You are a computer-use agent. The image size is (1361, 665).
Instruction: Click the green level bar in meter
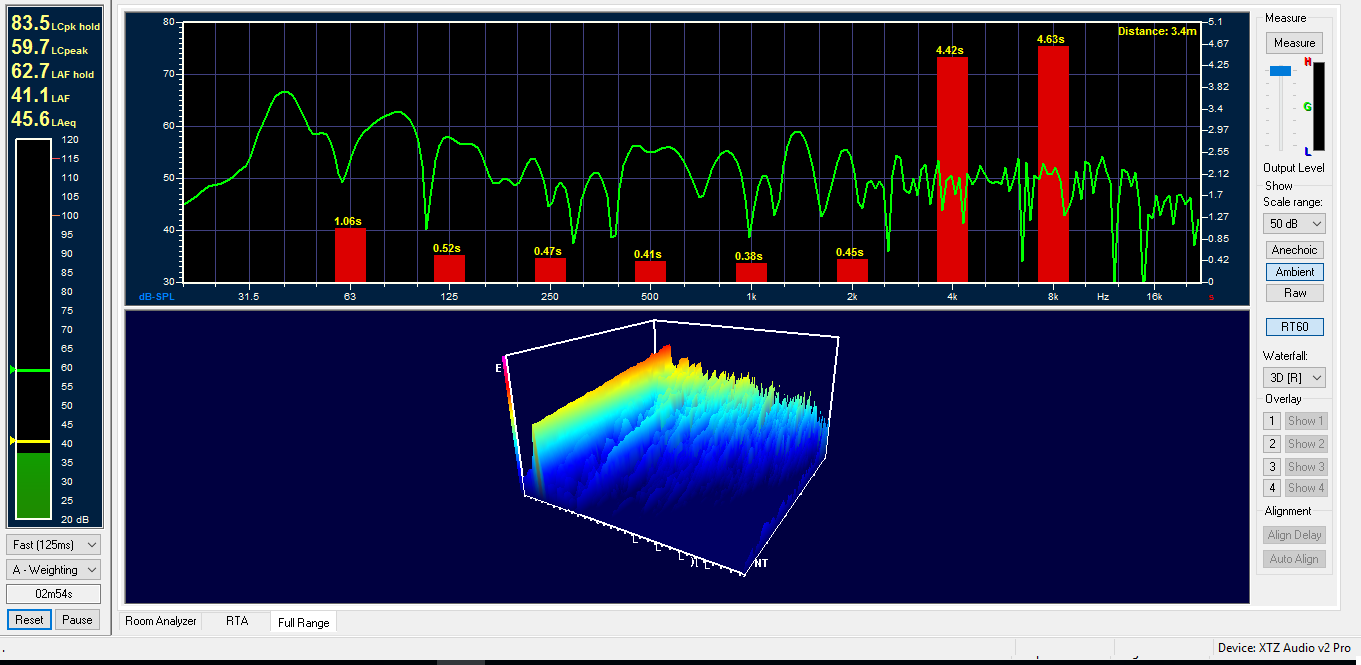point(33,486)
